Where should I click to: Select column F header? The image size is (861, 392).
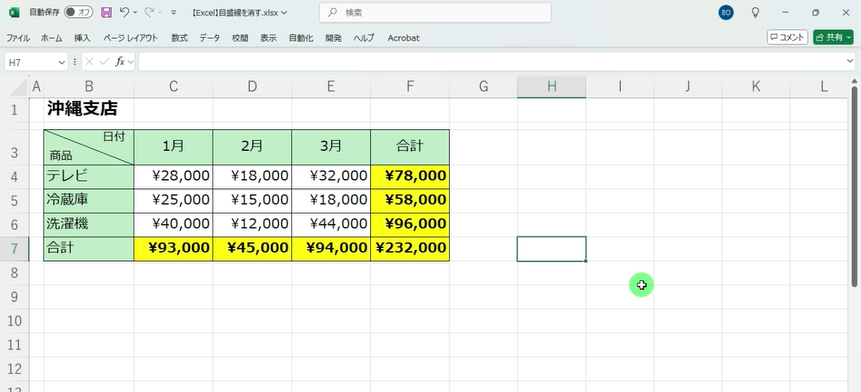click(410, 86)
